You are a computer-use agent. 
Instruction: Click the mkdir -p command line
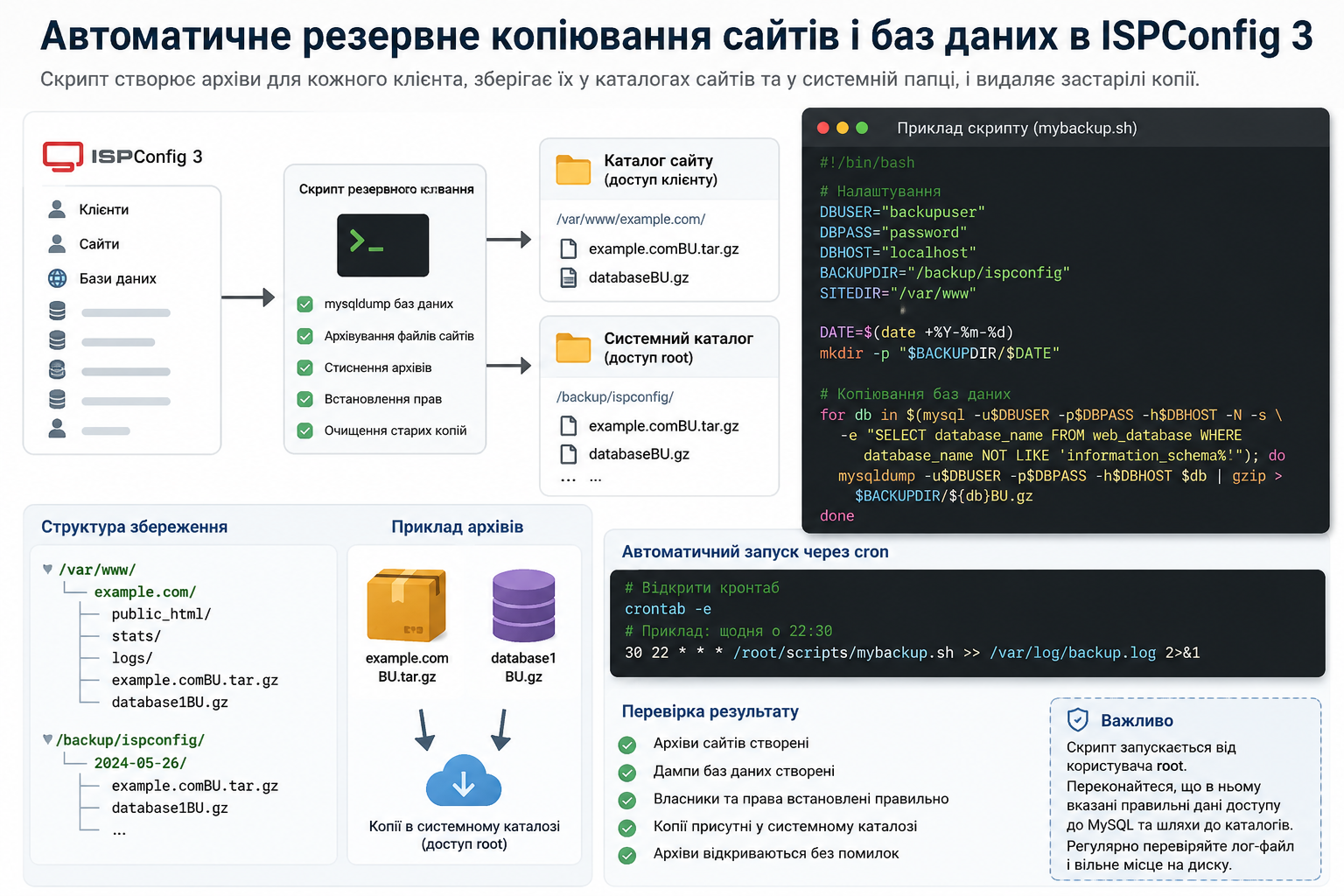(x=940, y=353)
